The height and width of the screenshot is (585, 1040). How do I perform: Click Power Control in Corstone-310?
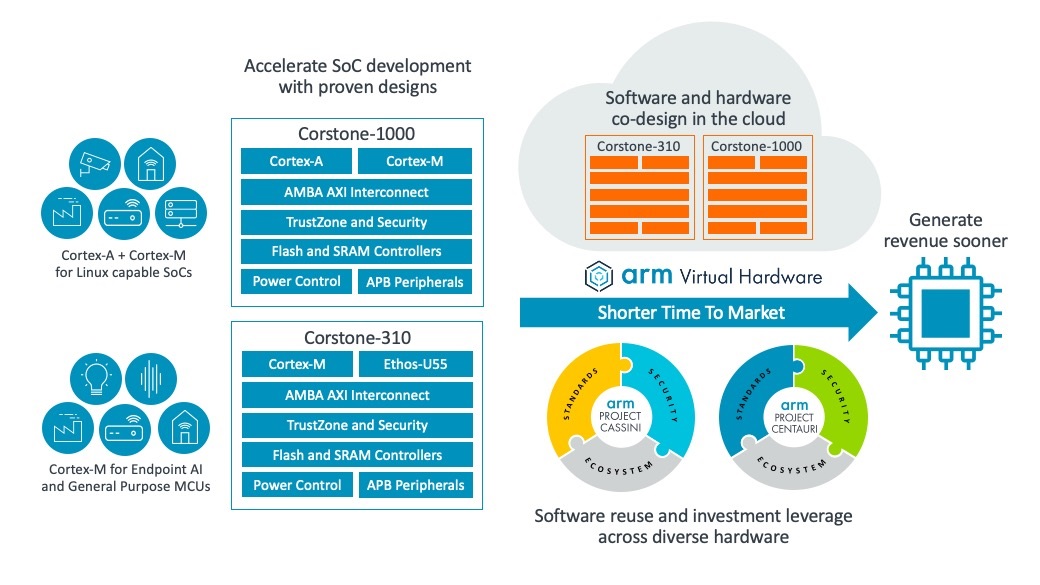297,485
